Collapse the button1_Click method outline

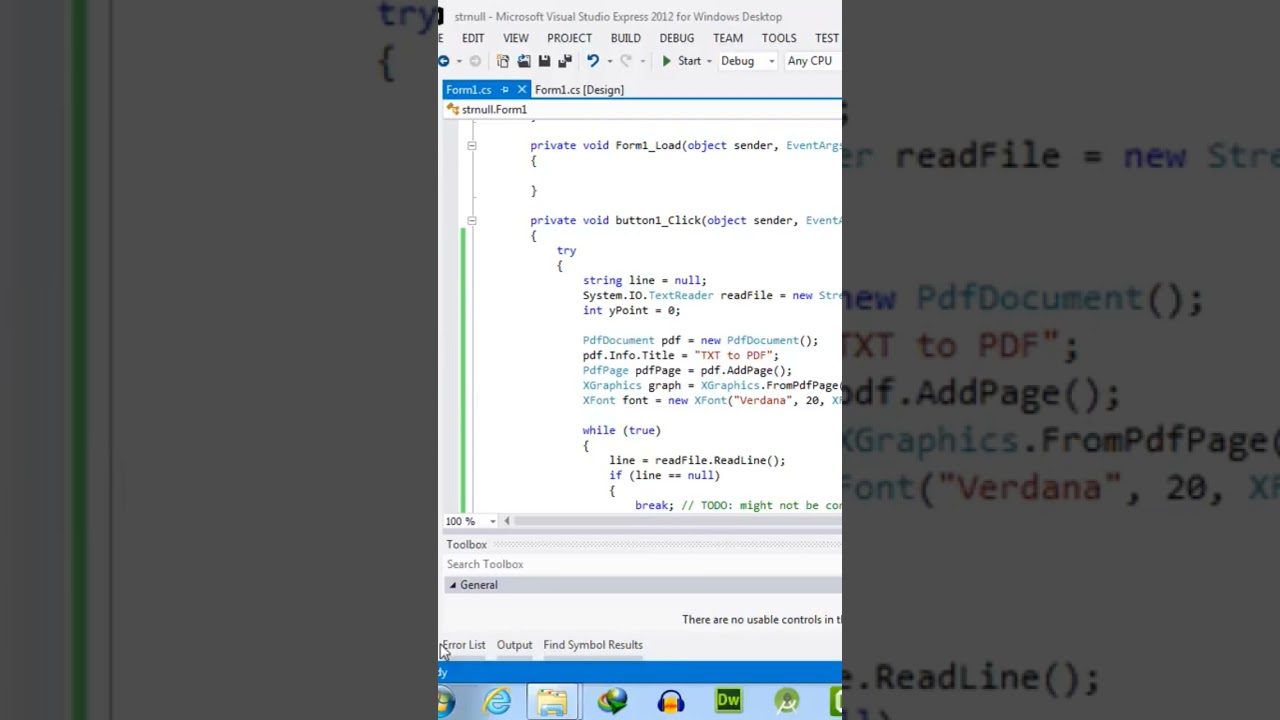coord(472,221)
